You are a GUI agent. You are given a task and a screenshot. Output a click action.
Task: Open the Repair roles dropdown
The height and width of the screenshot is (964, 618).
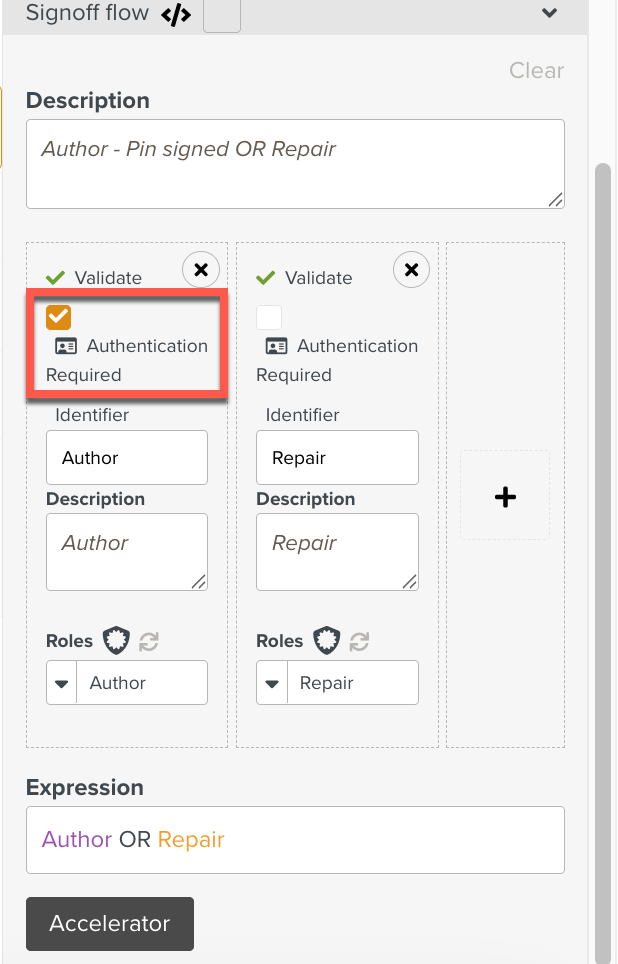(x=272, y=682)
